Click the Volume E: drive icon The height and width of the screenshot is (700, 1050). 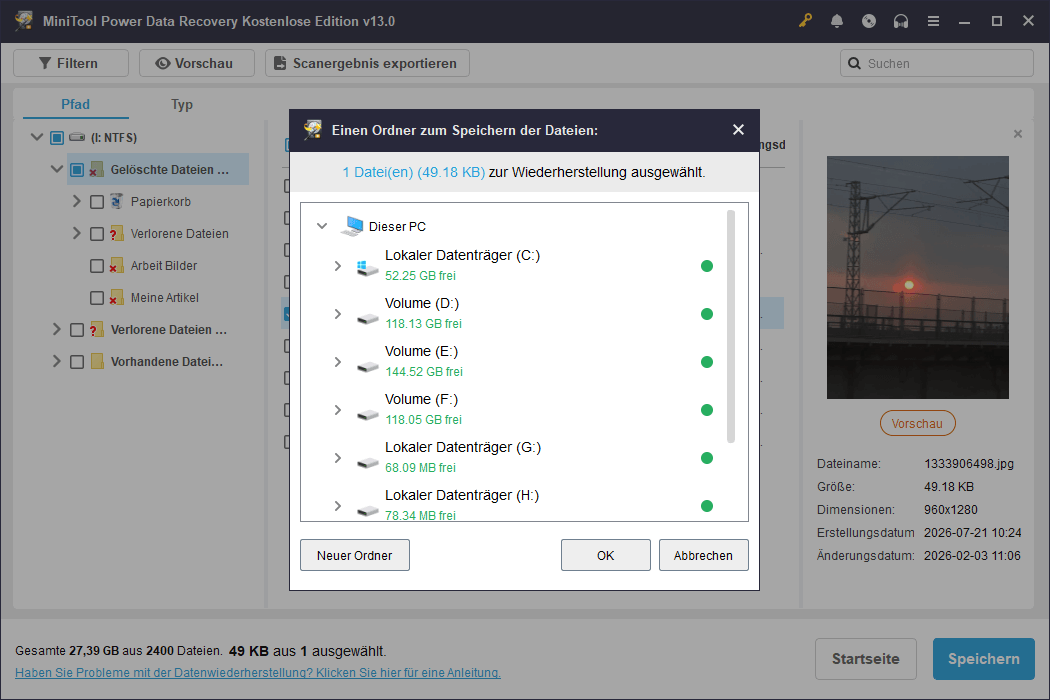(x=367, y=366)
